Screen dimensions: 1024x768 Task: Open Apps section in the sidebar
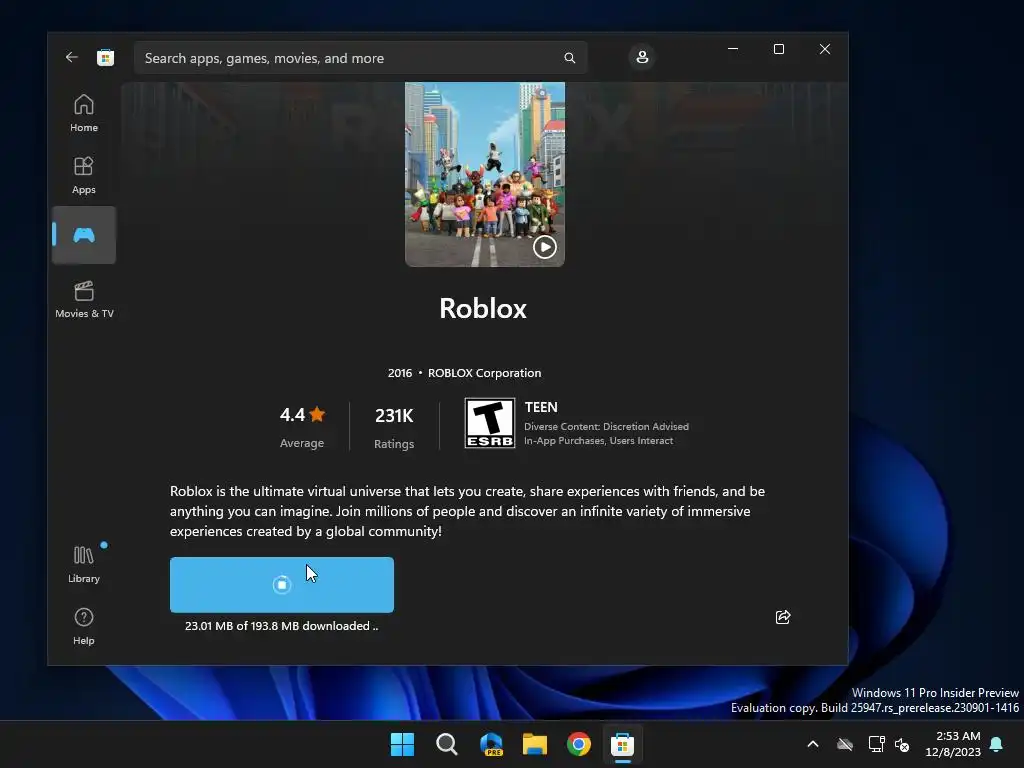point(84,175)
